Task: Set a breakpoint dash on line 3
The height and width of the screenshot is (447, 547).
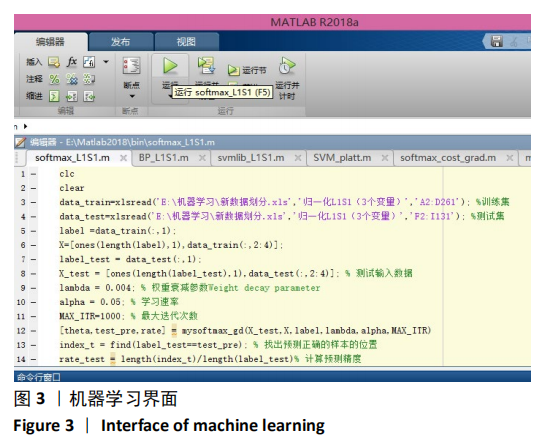Action: point(33,202)
